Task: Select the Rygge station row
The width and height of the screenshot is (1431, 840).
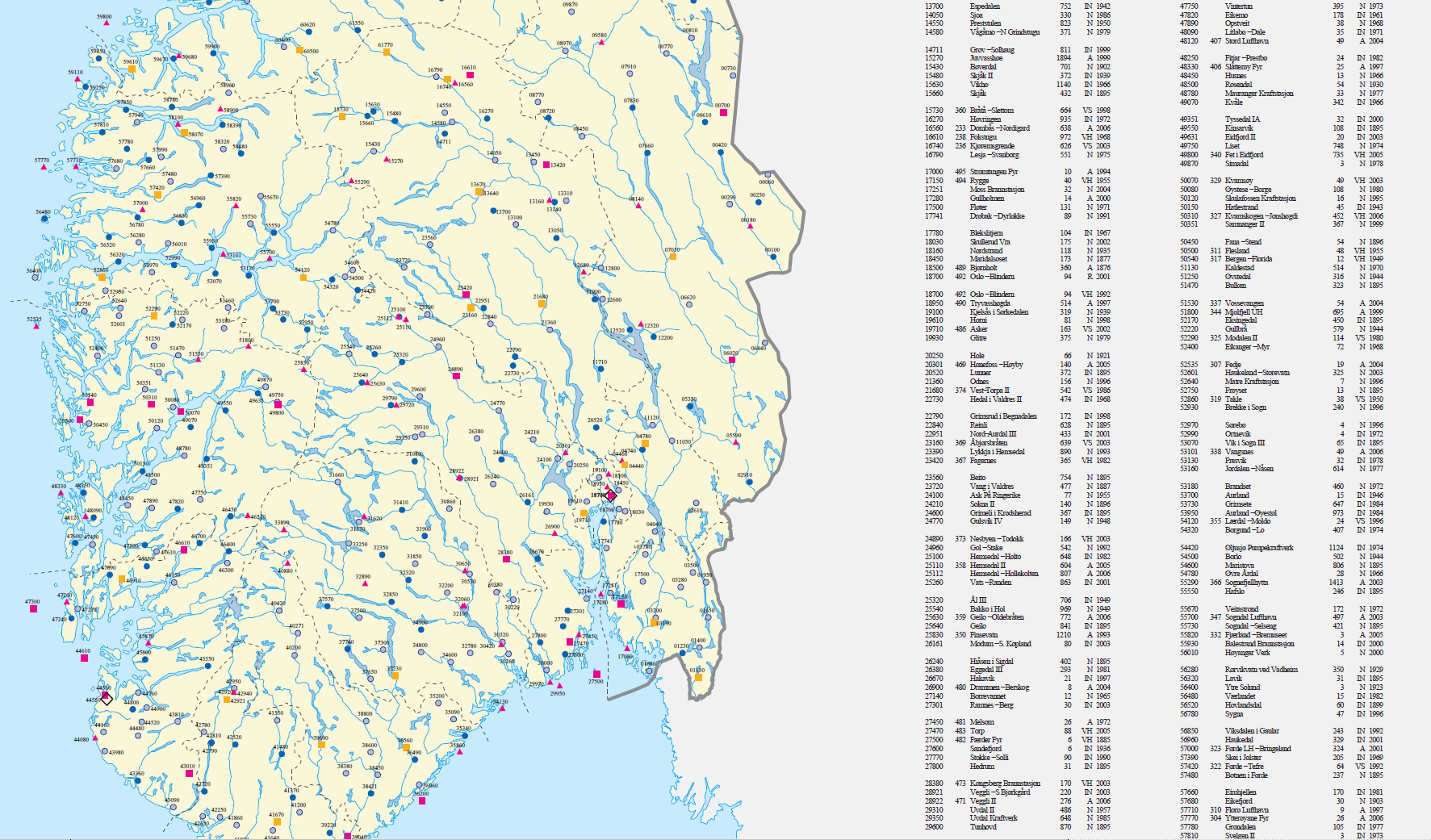Action: (1018, 181)
